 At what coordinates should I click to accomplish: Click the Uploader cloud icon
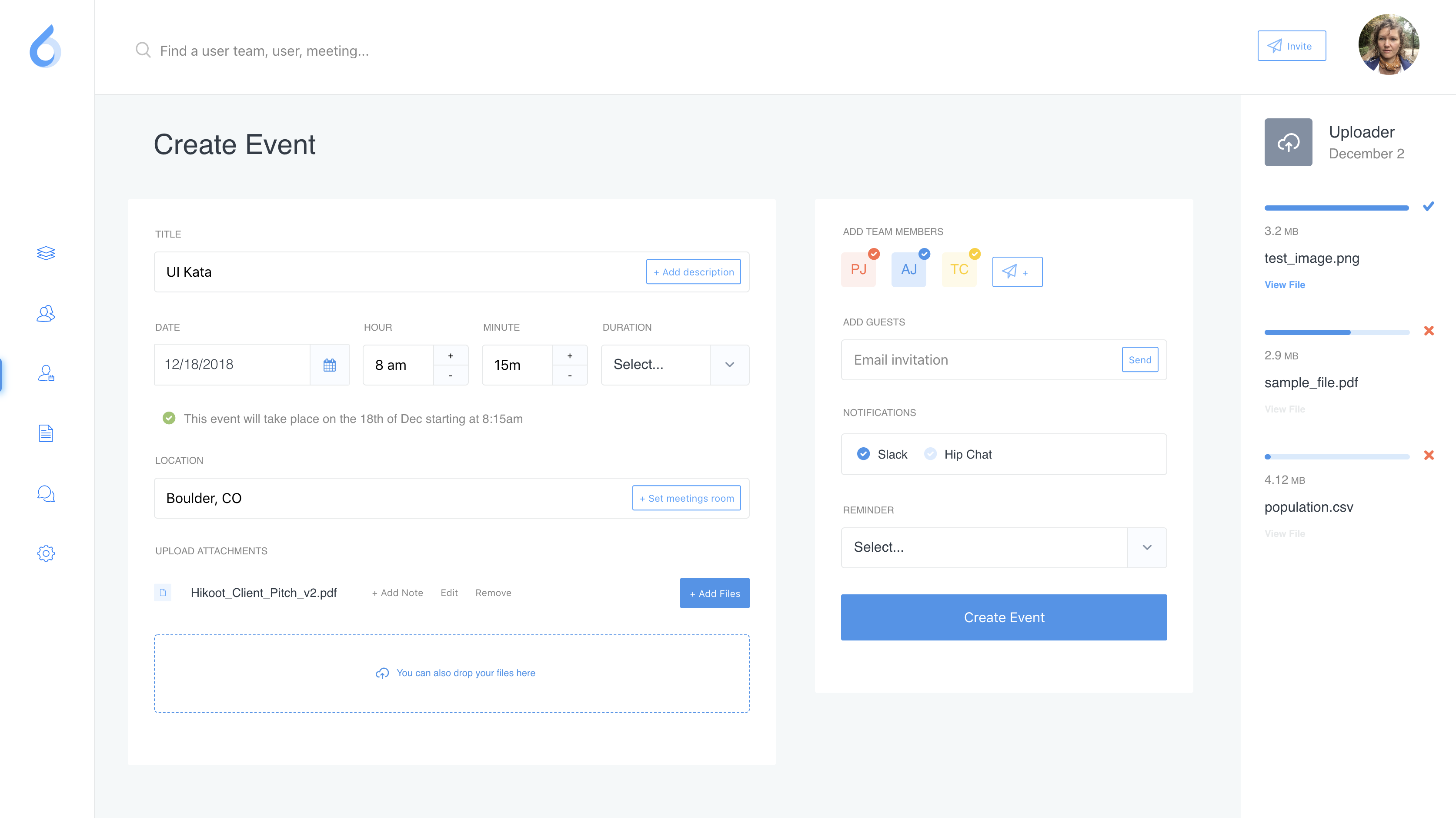(x=1288, y=142)
